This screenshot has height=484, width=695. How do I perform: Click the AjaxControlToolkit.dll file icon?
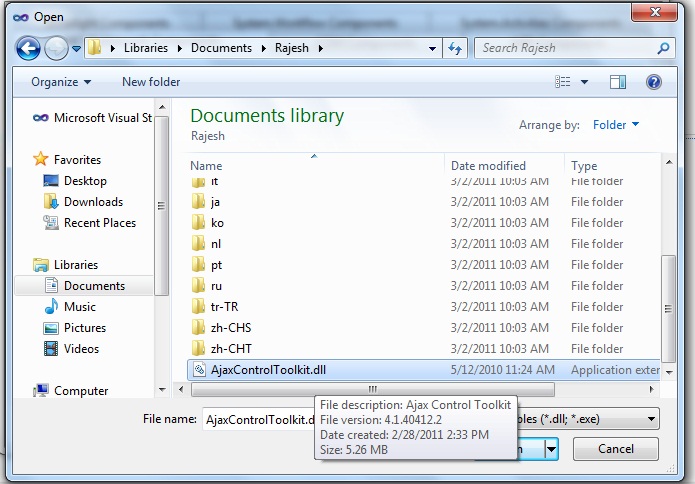point(199,370)
